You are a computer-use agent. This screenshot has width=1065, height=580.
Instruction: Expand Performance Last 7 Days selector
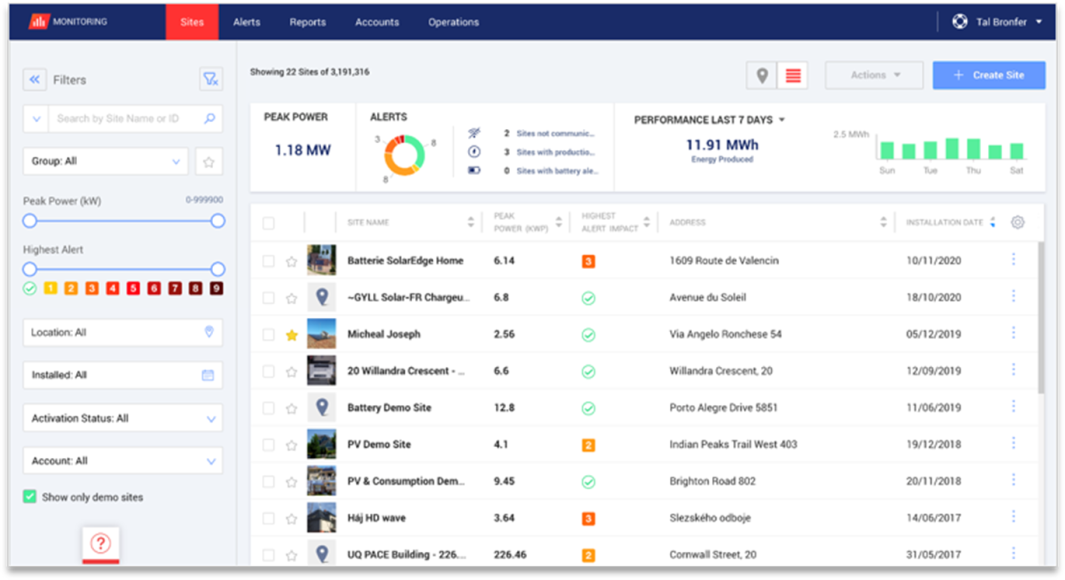710,120
